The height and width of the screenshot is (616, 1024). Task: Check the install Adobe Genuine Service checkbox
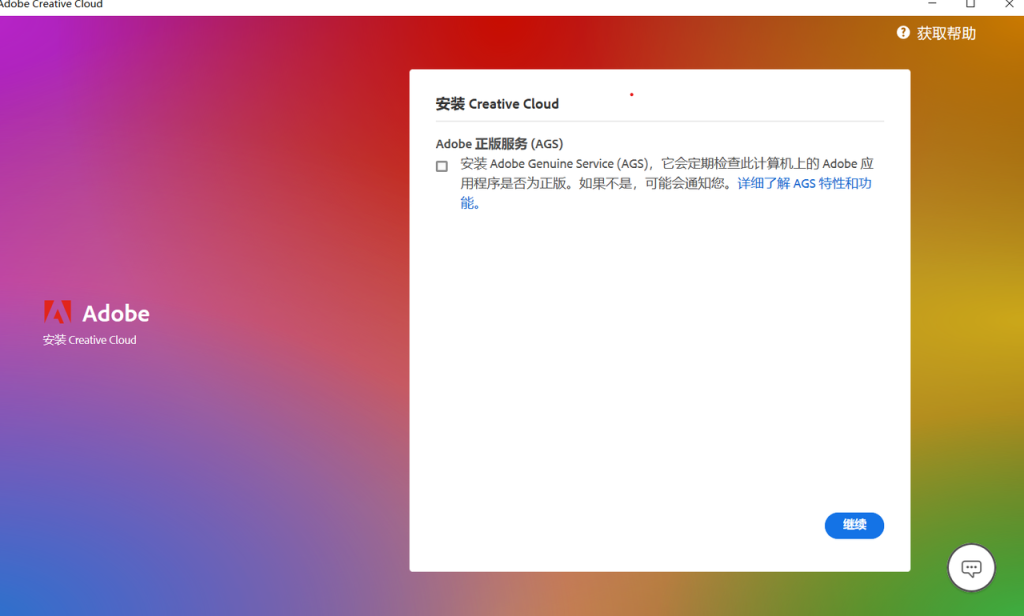coord(441,165)
